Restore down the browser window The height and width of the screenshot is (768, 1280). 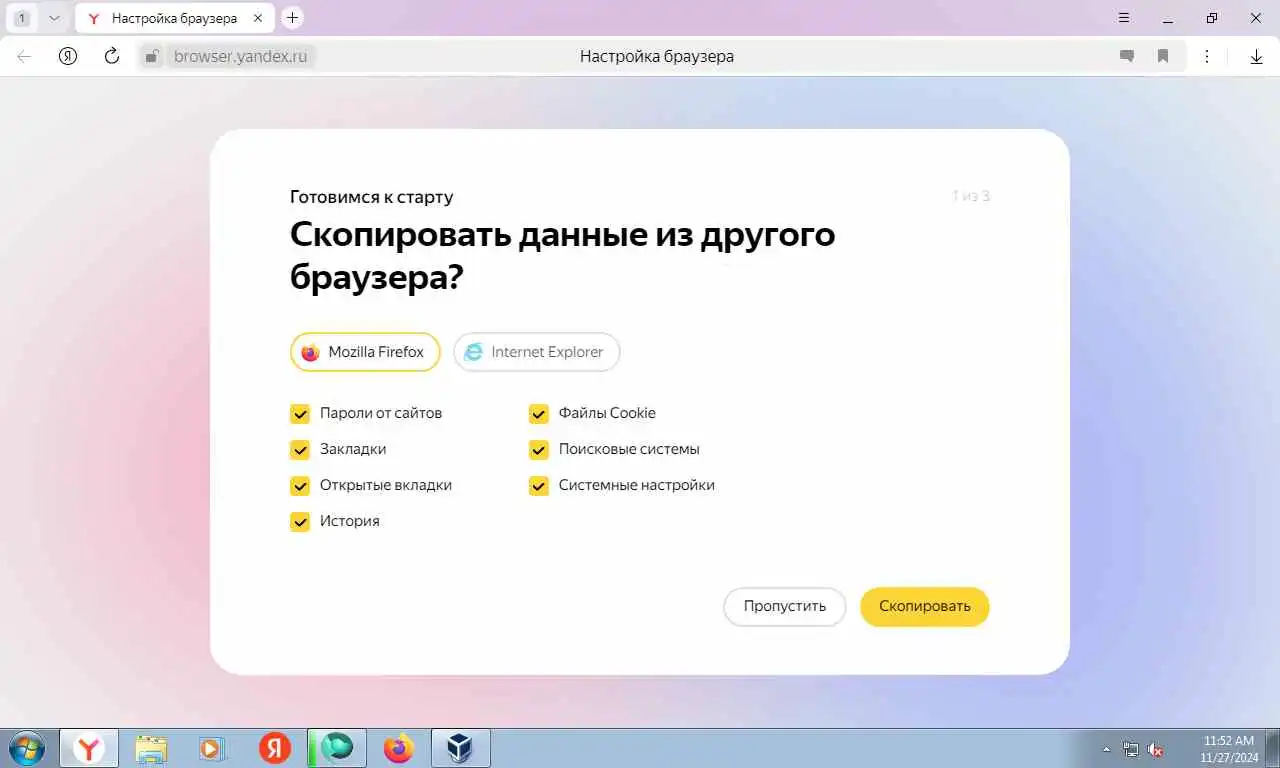(1212, 18)
